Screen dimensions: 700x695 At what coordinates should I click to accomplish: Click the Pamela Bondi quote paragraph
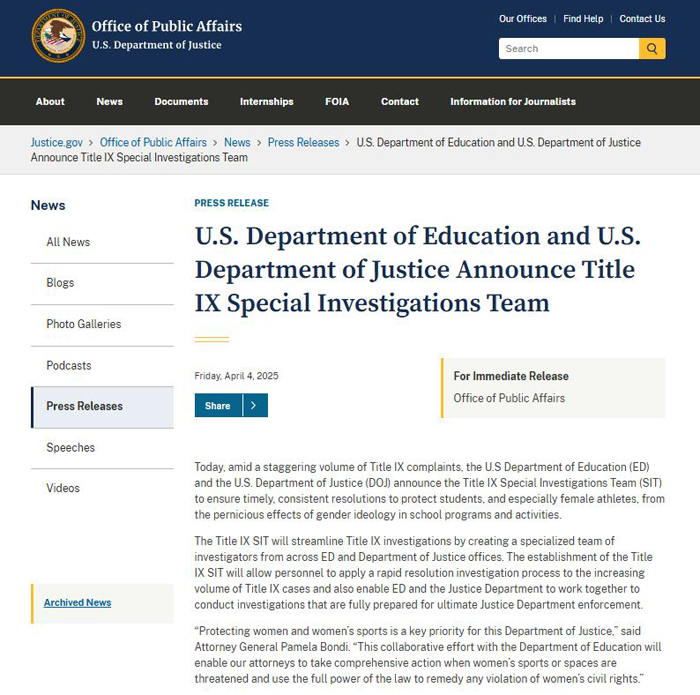(x=428, y=655)
